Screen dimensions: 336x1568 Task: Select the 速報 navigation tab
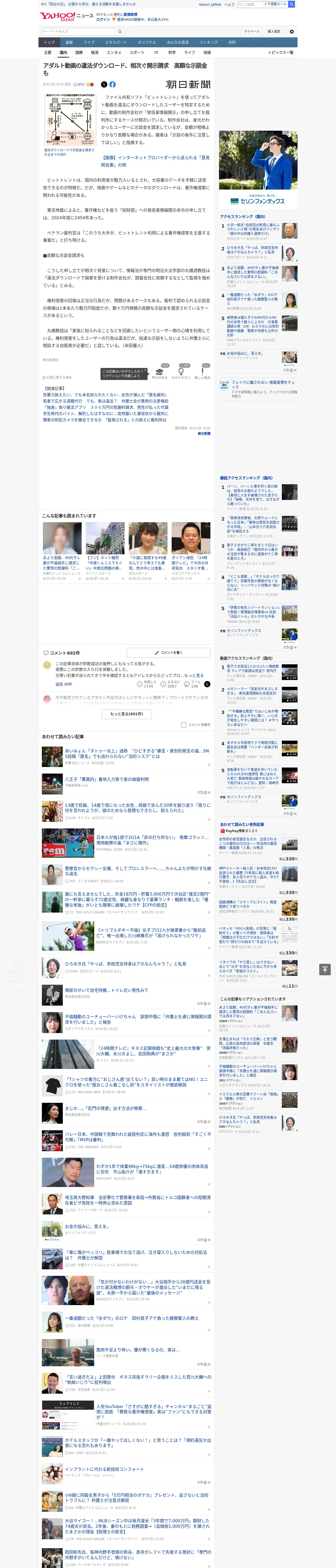coord(69,43)
